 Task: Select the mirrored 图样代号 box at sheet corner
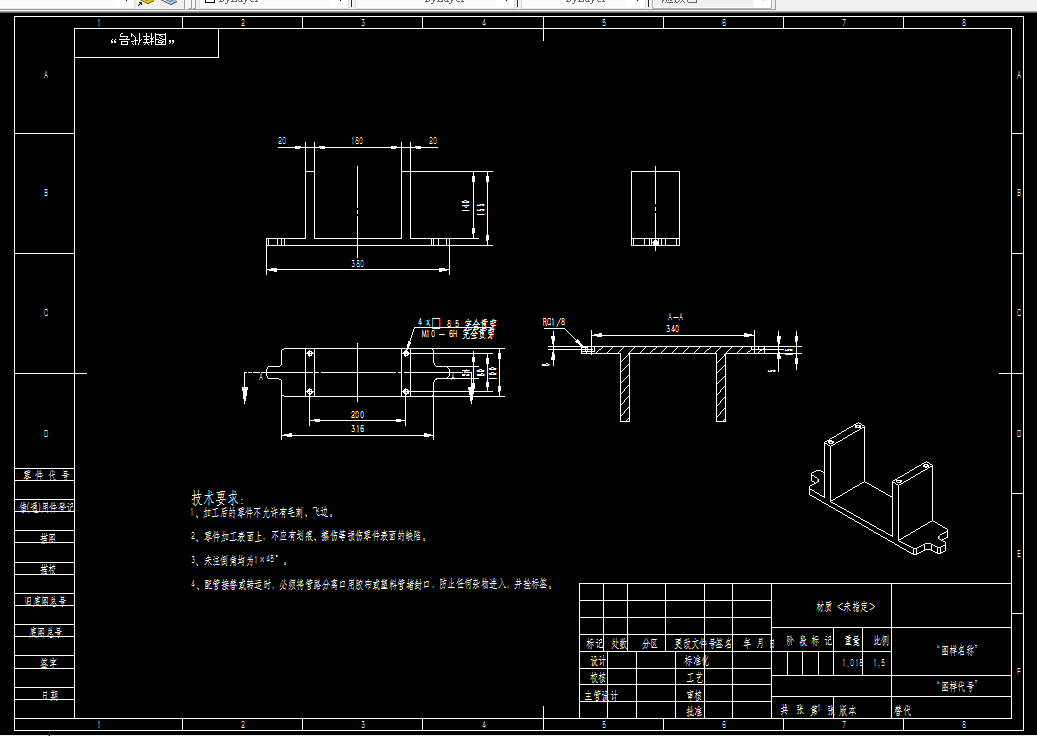(146, 42)
